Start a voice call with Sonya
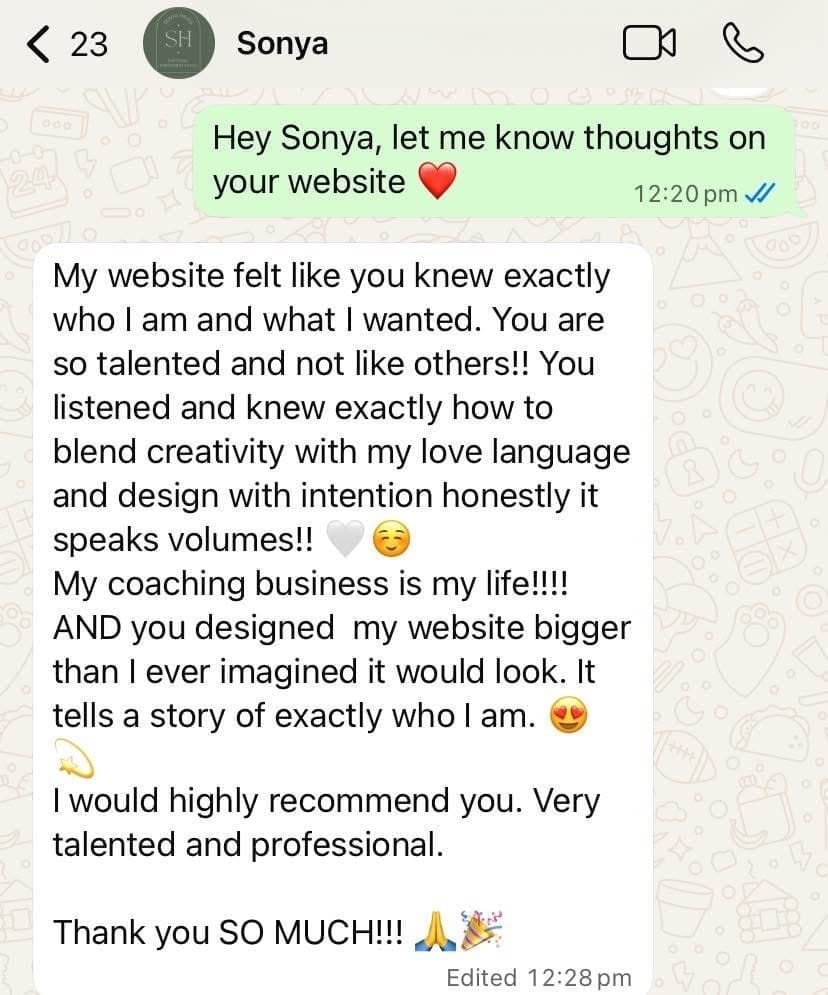The image size is (828, 995). (742, 43)
